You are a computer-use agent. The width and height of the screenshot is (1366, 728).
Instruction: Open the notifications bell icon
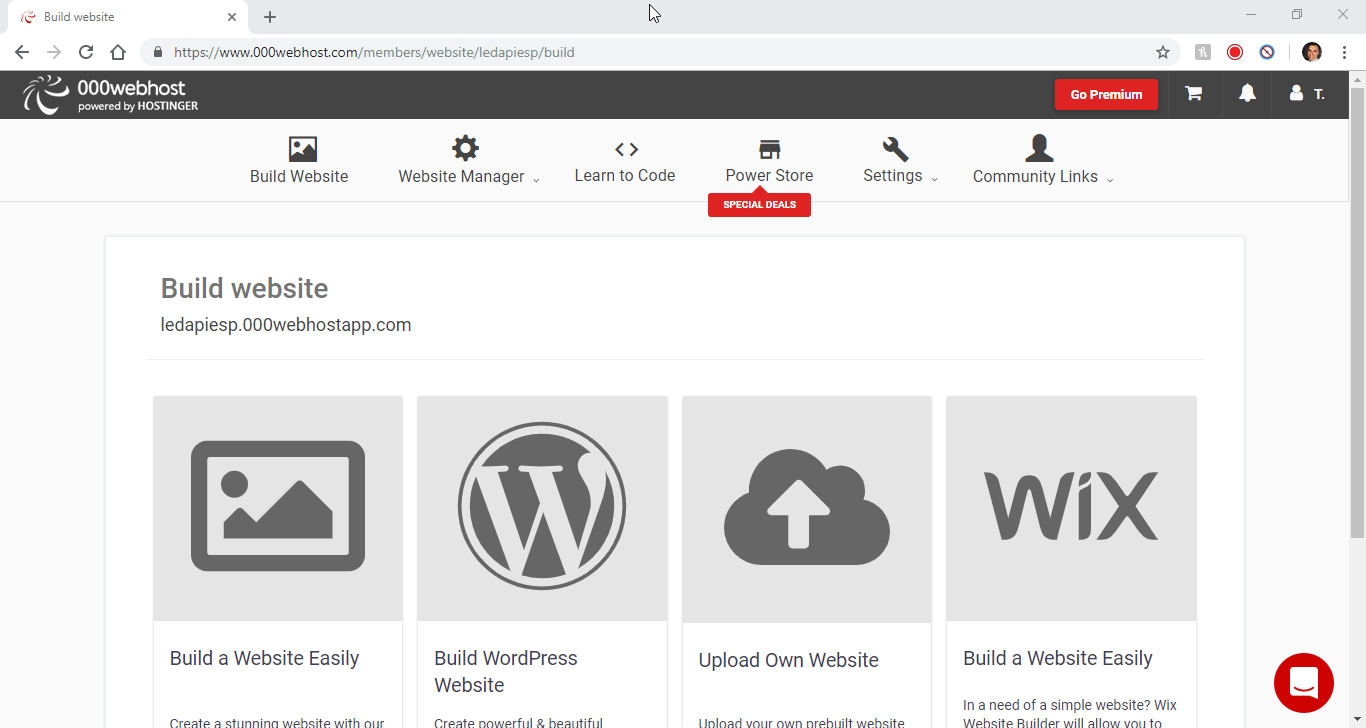(1246, 93)
